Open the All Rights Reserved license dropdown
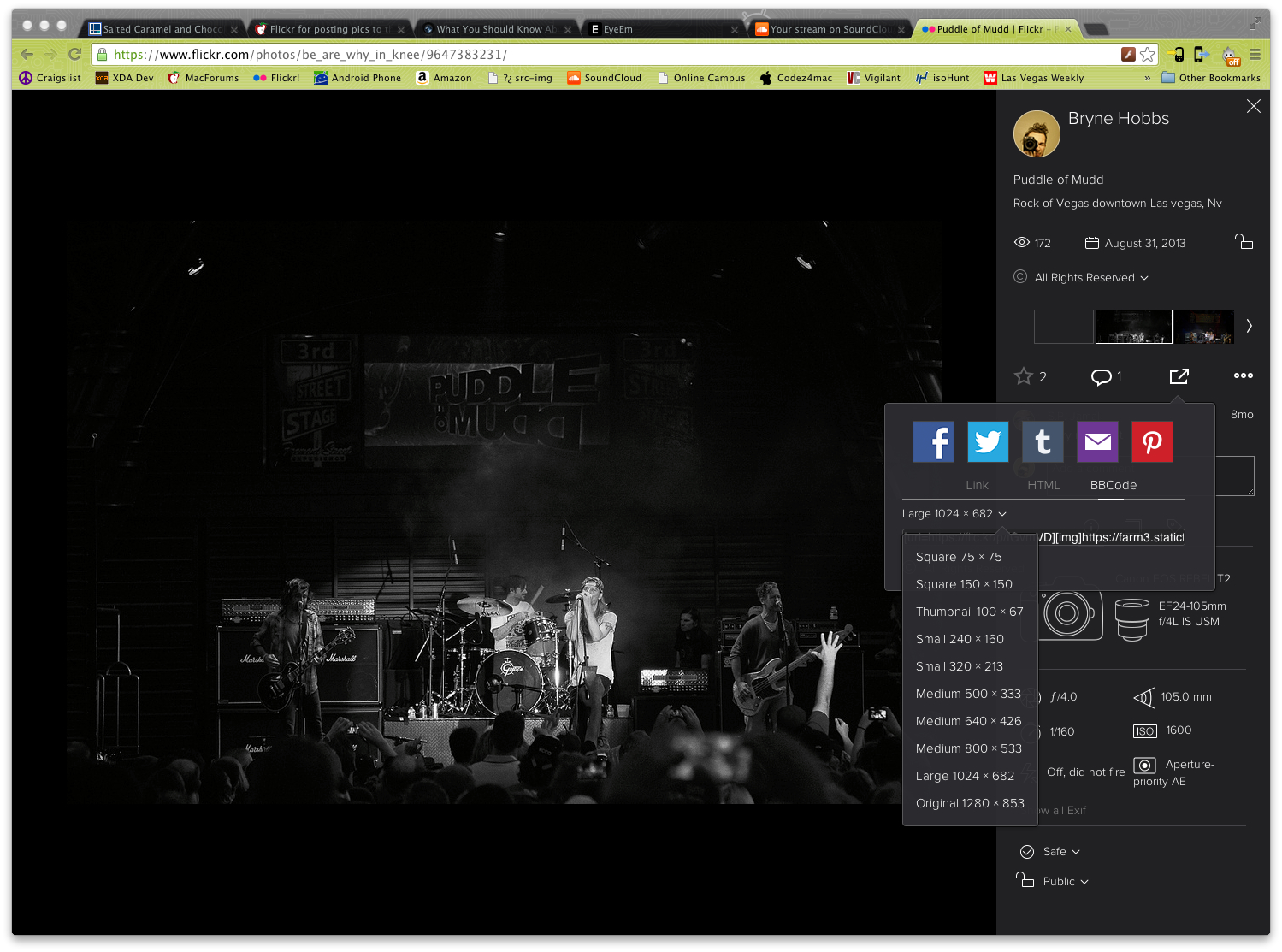This screenshot has width=1282, height=952. tap(1091, 278)
